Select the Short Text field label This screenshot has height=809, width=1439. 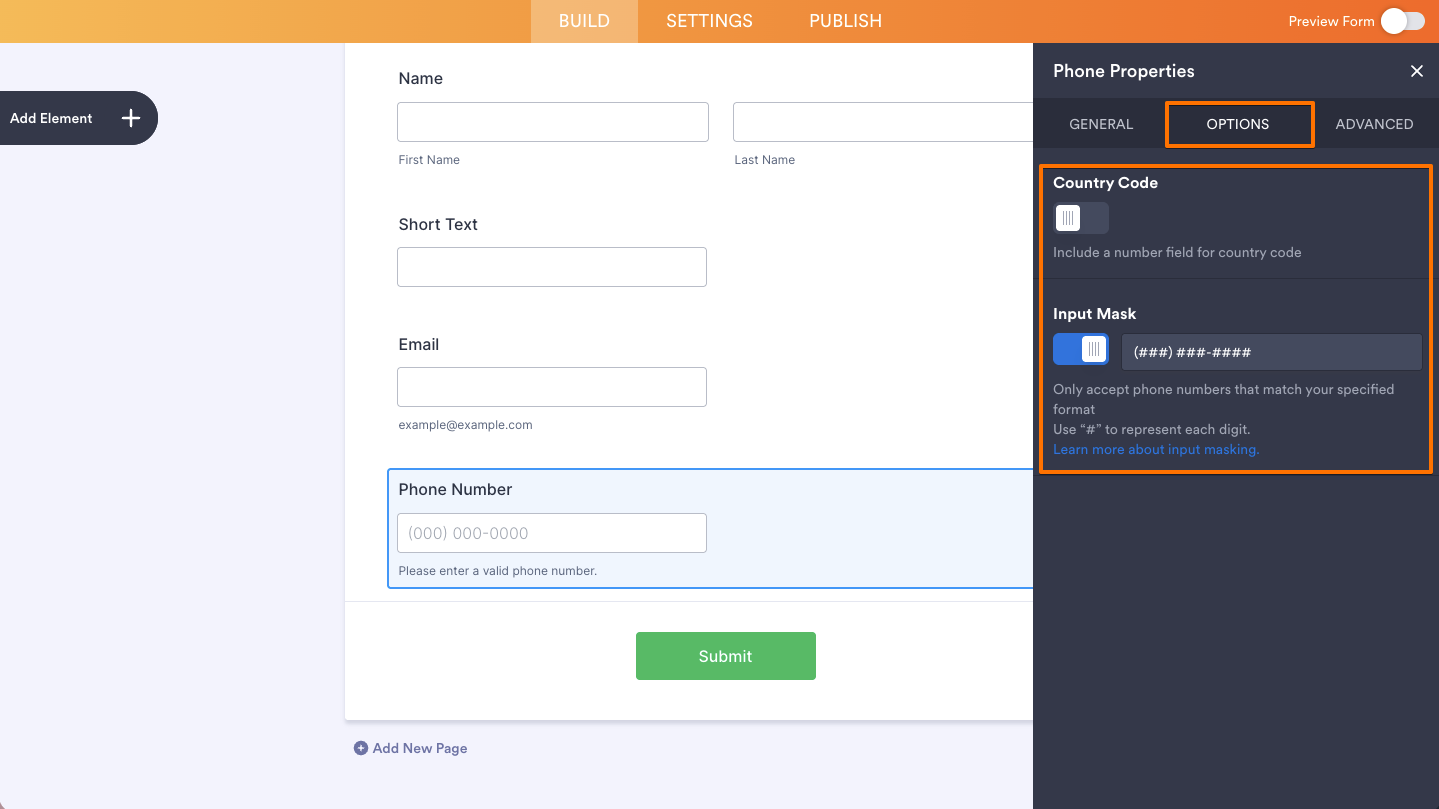[x=438, y=224]
